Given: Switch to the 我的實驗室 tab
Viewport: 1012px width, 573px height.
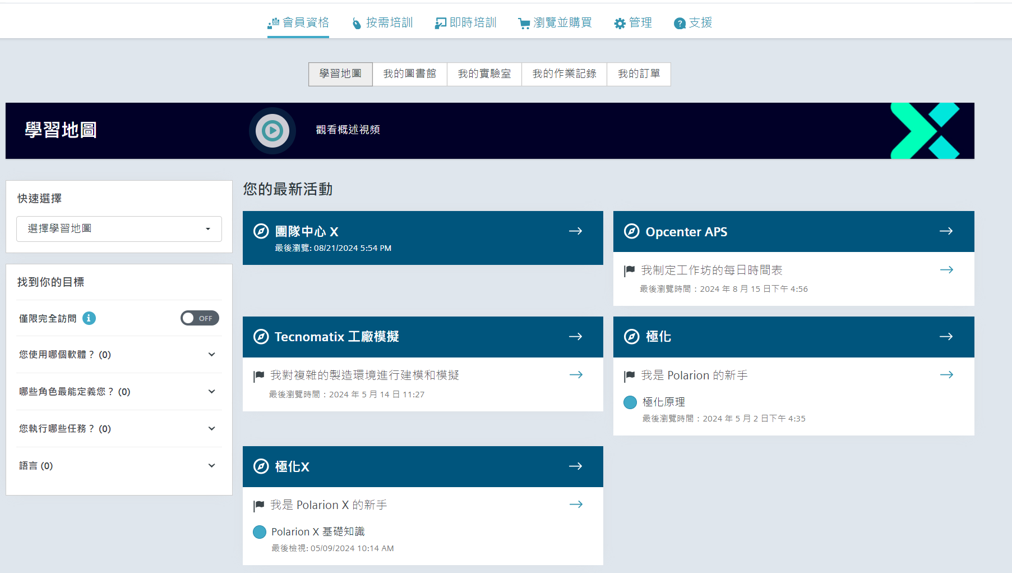Looking at the screenshot, I should pyautogui.click(x=484, y=74).
